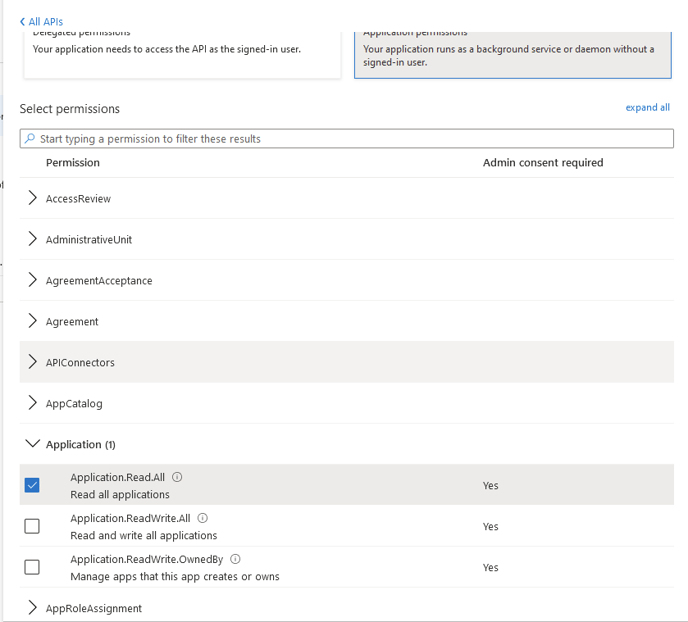The height and width of the screenshot is (622, 688).
Task: Click the expand all link
Action: point(647,108)
